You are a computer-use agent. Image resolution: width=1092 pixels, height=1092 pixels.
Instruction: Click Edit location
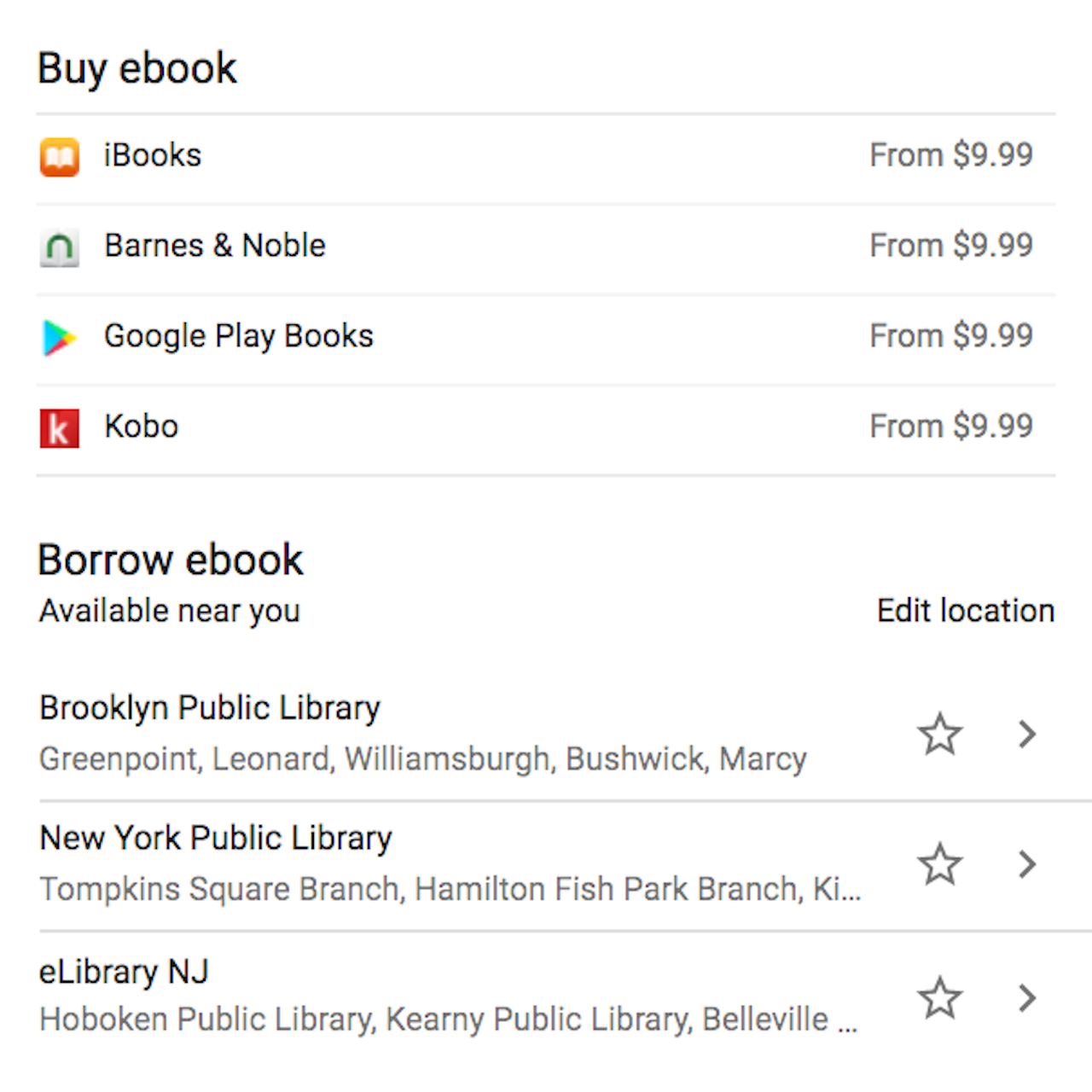pyautogui.click(x=965, y=610)
